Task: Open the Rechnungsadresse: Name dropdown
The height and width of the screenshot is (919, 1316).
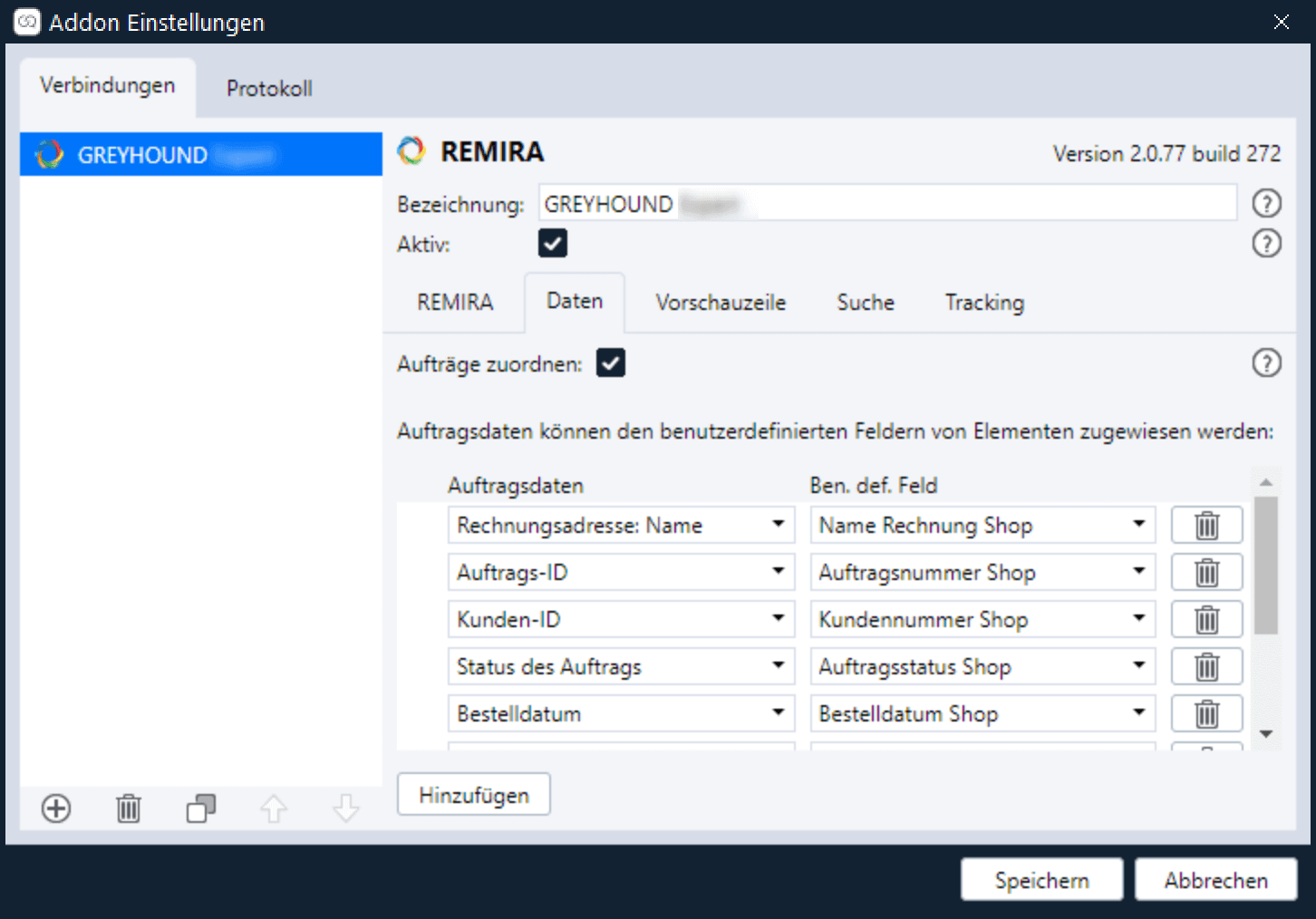Action: pyautogui.click(x=621, y=525)
